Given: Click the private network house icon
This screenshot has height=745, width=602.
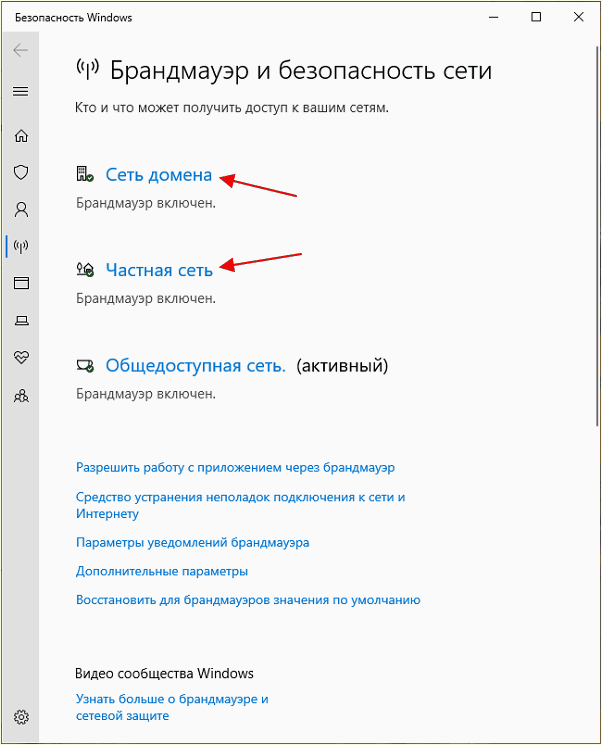Looking at the screenshot, I should 85,269.
